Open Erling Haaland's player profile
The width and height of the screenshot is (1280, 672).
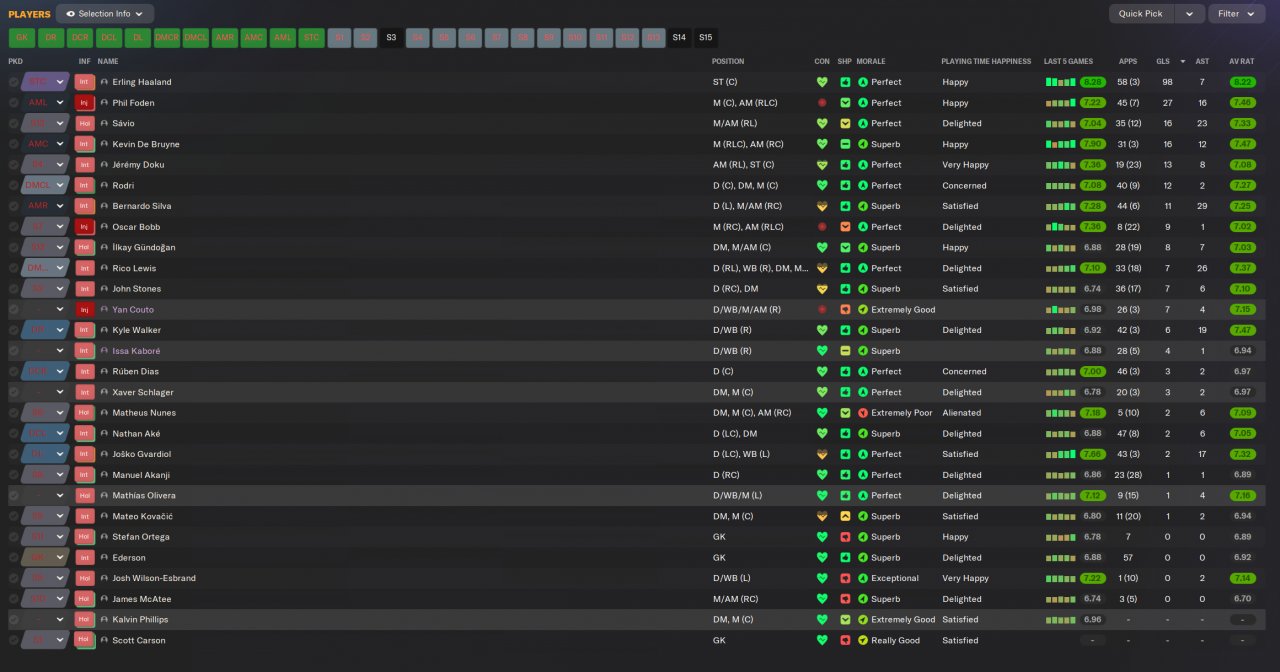tap(142, 82)
